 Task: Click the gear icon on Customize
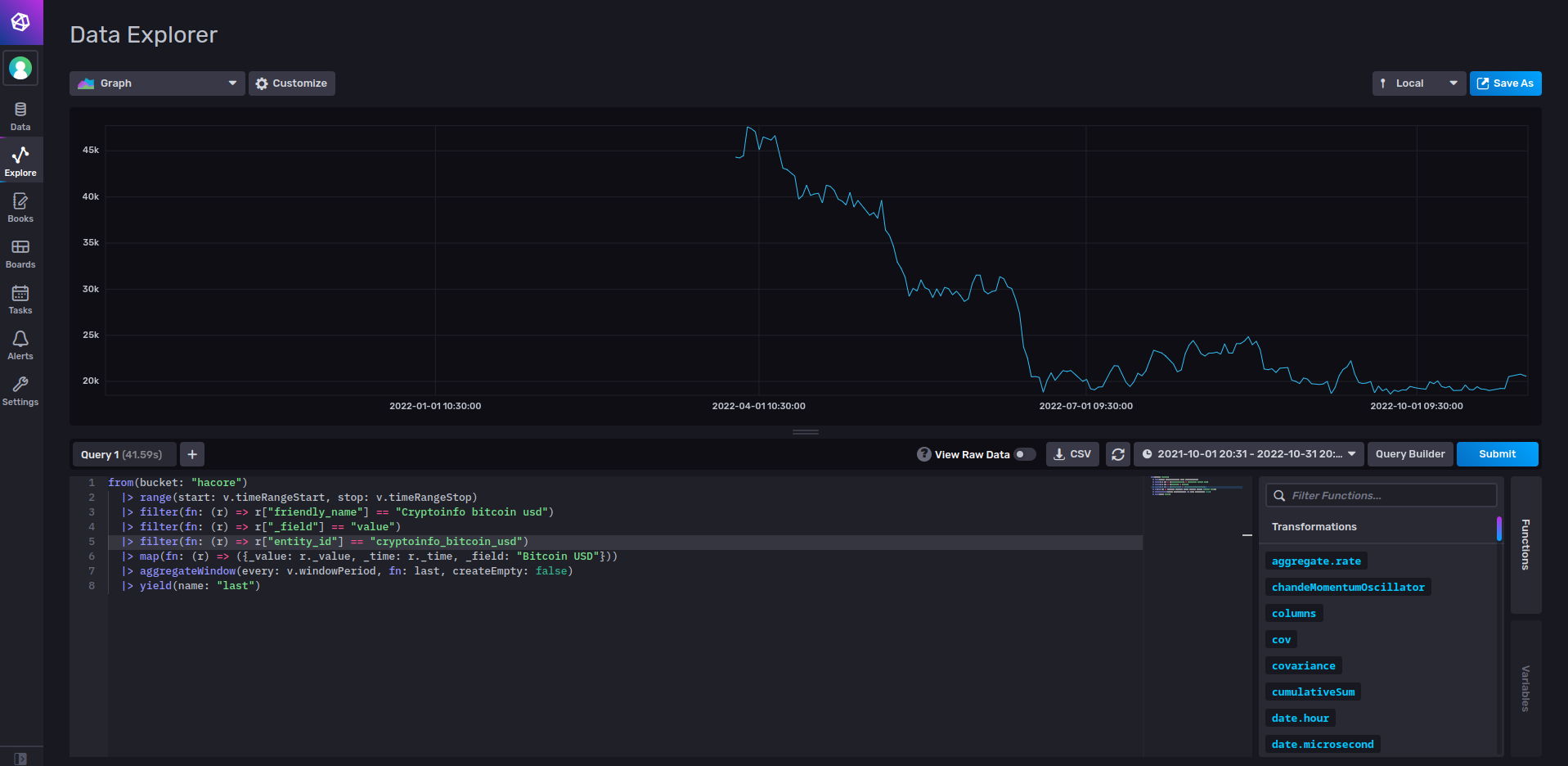point(262,83)
